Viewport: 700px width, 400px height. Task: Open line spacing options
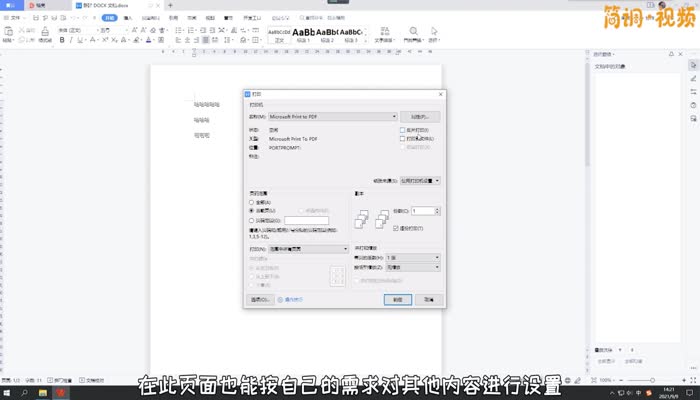tap(228, 40)
